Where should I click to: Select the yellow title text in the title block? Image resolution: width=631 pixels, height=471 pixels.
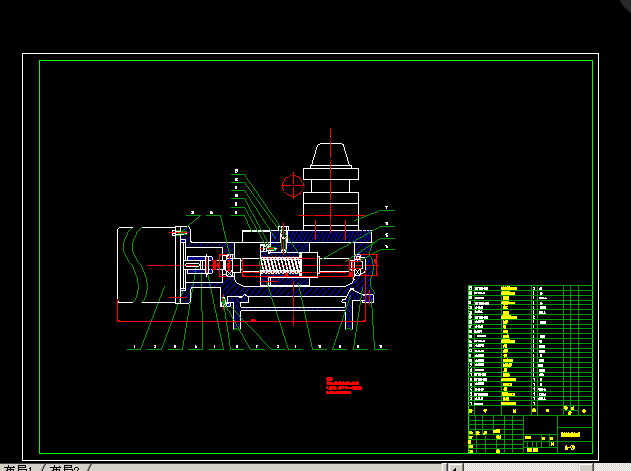pos(570,434)
